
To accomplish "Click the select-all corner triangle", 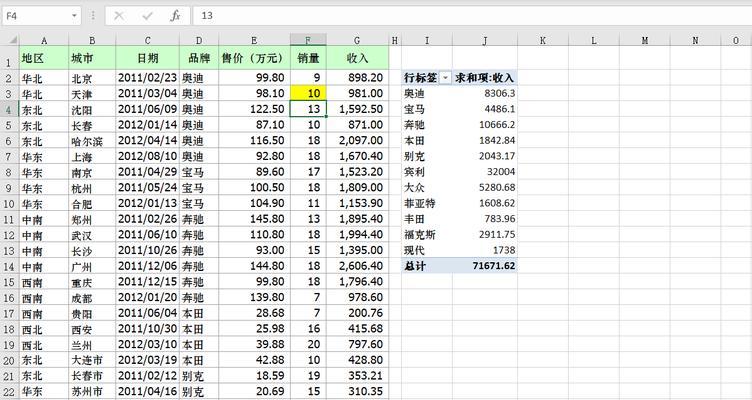I will point(12,40).
